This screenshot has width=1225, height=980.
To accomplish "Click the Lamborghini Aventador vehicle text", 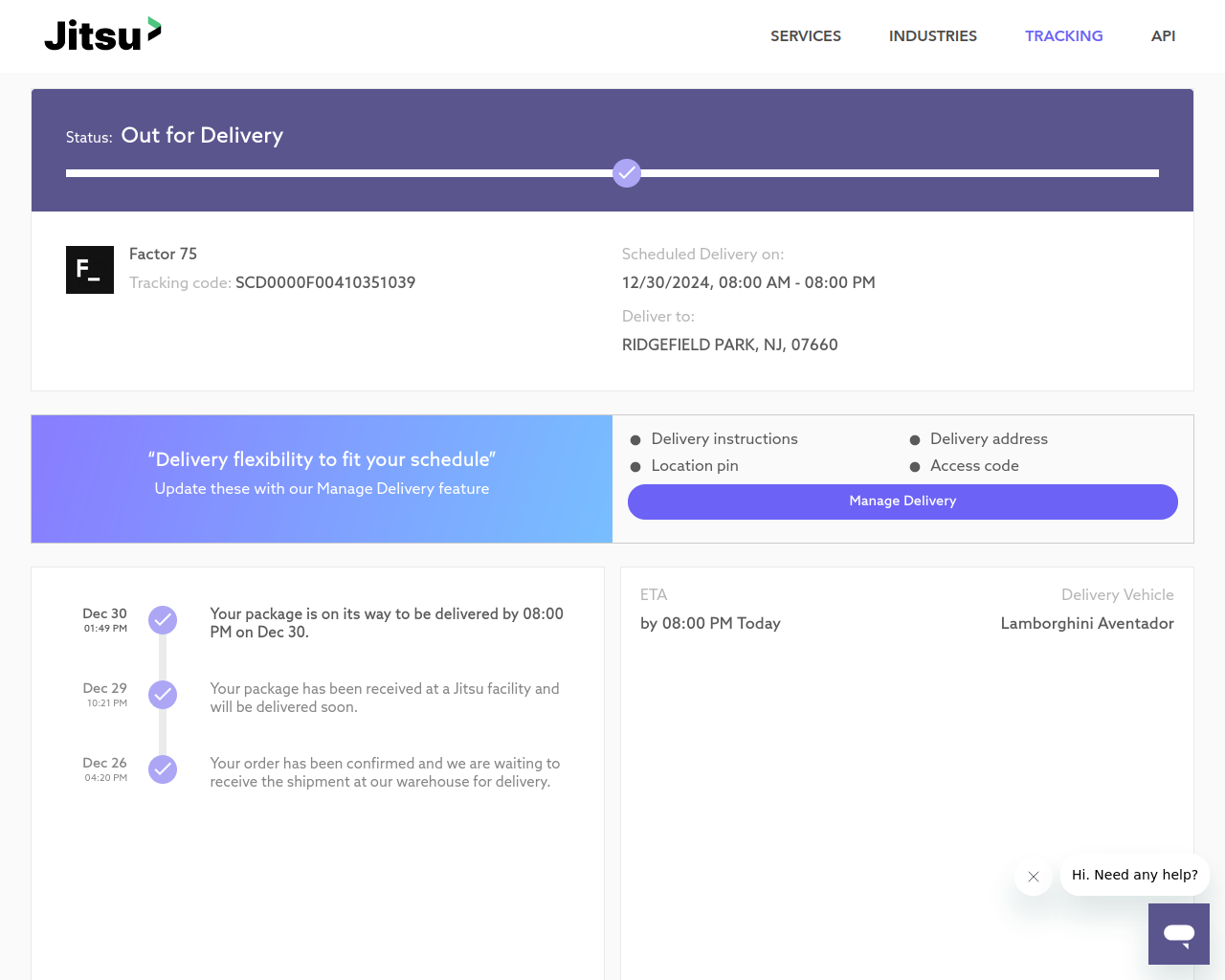I will point(1087,623).
